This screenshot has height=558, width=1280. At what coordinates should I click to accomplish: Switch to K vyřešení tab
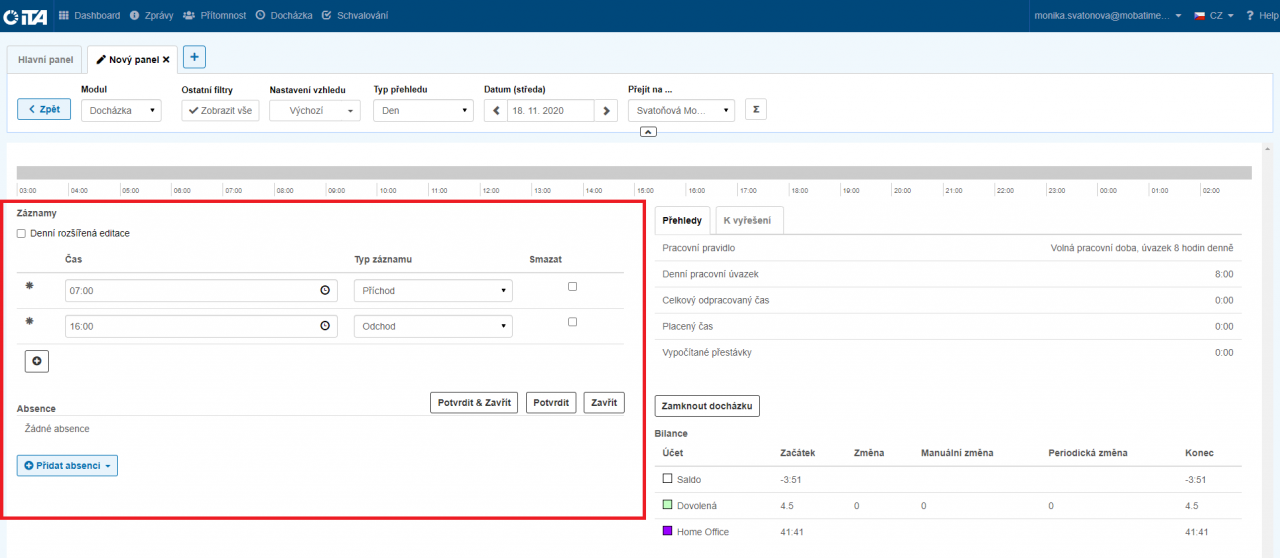750,221
